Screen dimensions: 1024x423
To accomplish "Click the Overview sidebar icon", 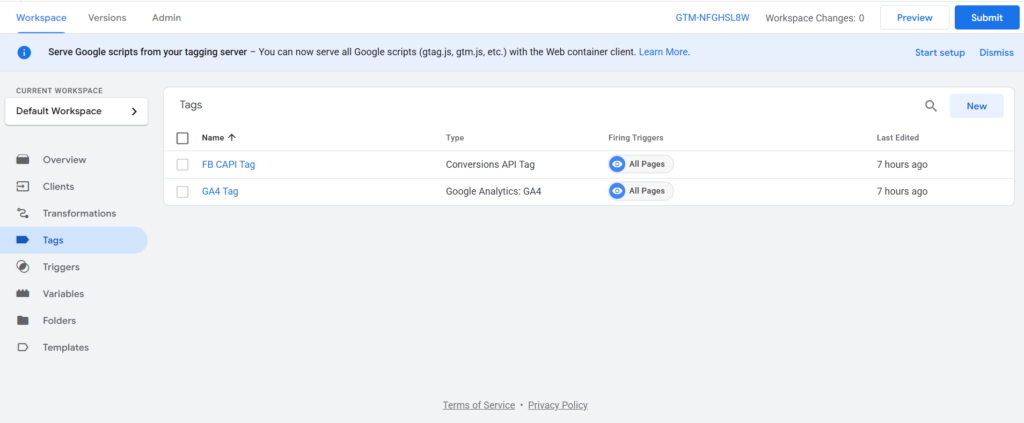I will click(23, 160).
